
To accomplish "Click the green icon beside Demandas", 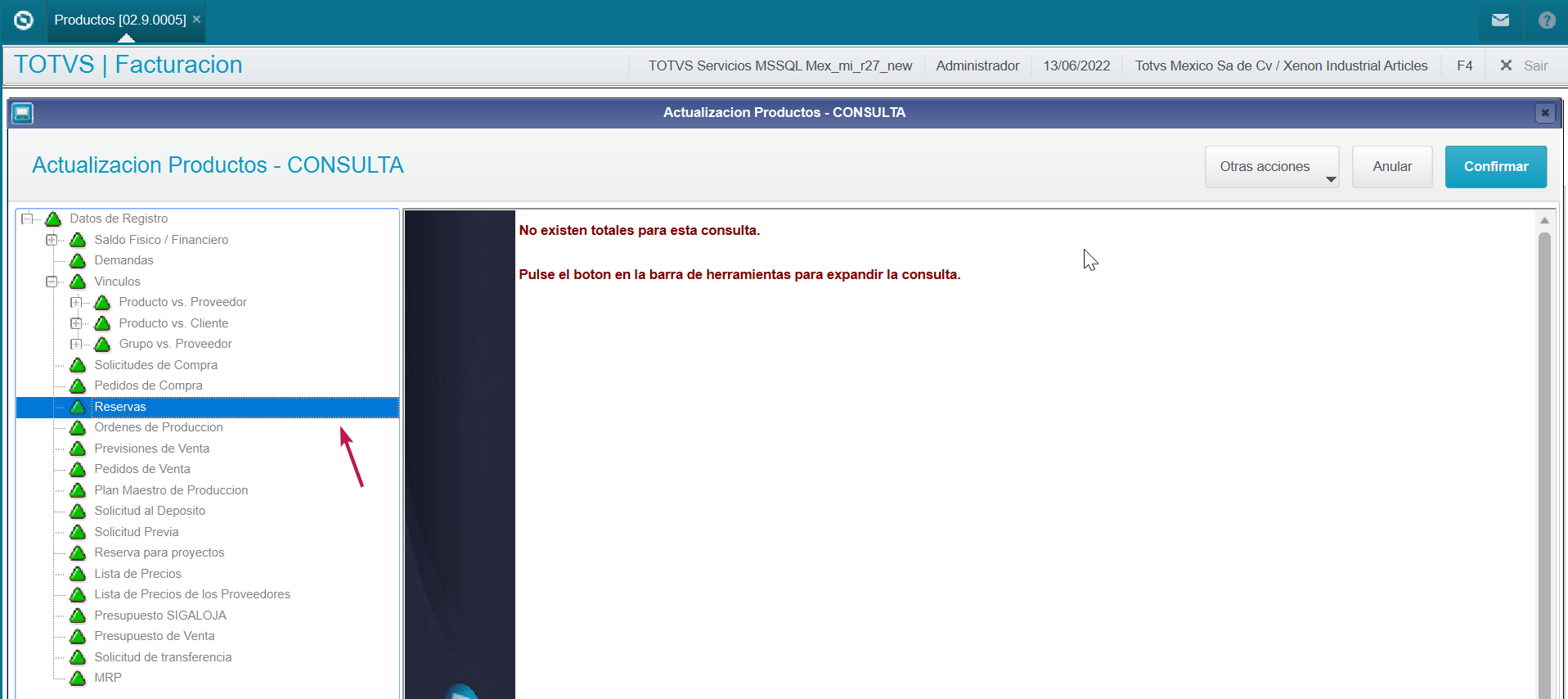I will tap(78, 260).
